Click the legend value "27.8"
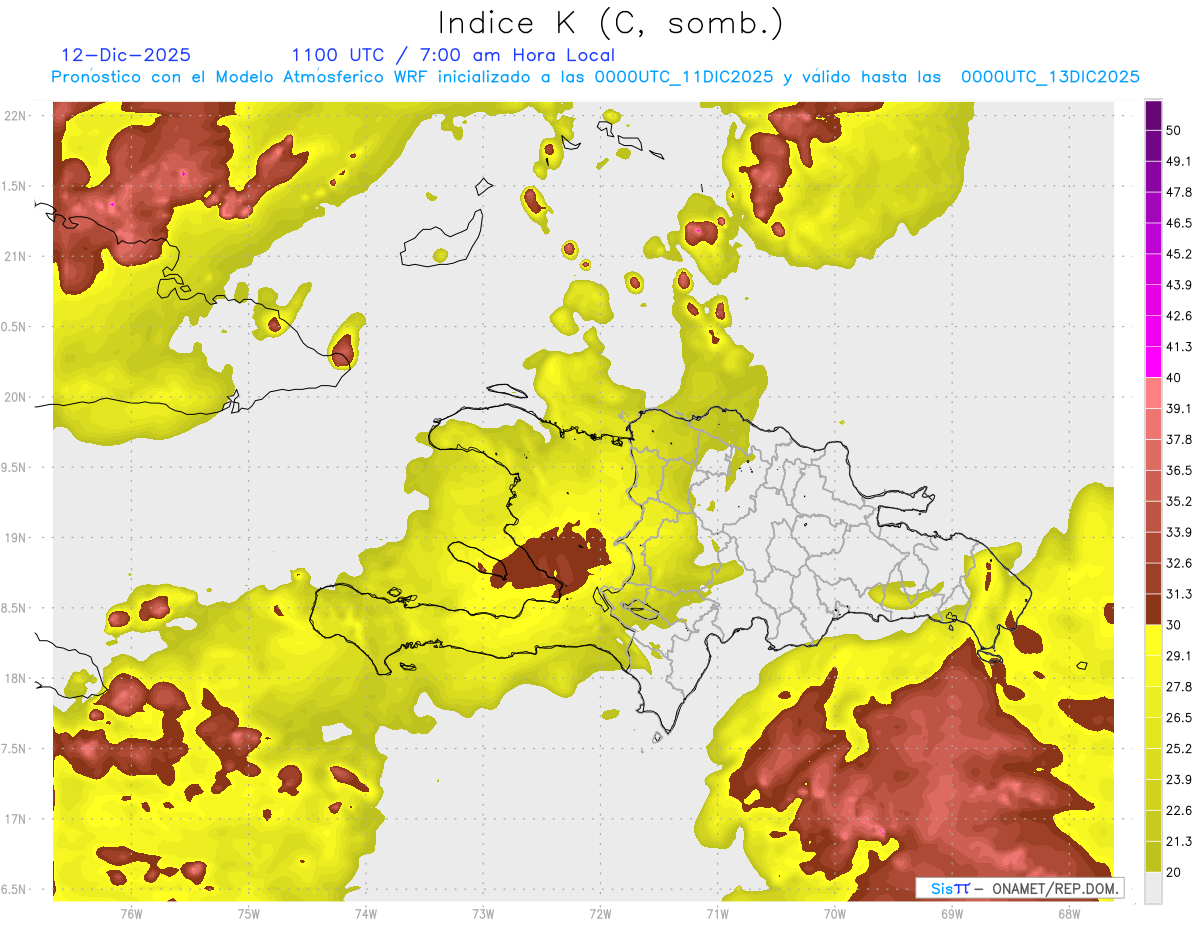This screenshot has height=927, width=1200. pyautogui.click(x=1179, y=686)
